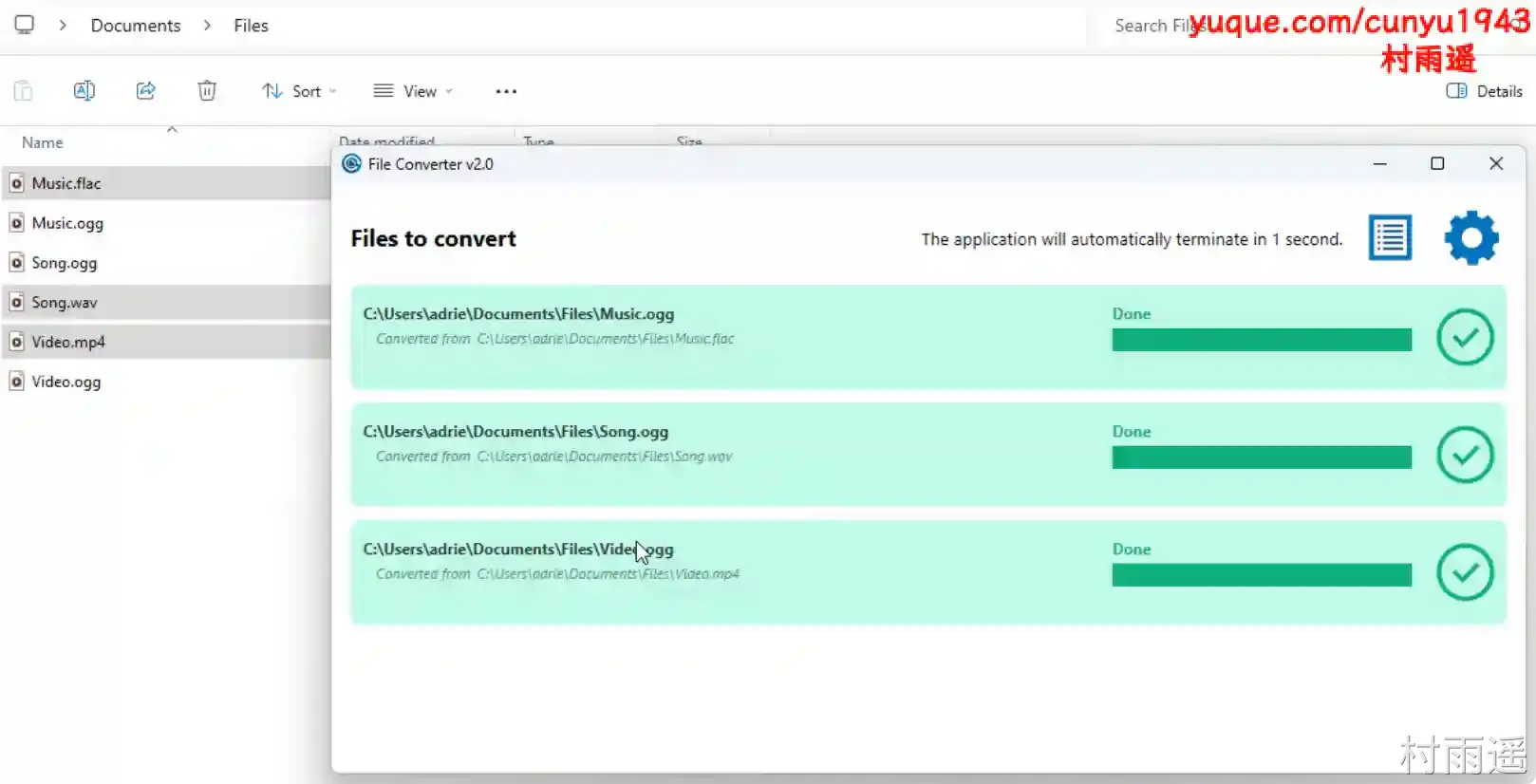Screen dimensions: 1536x784
Task: Click the Rename icon in Explorer toolbar
Action: (84, 91)
